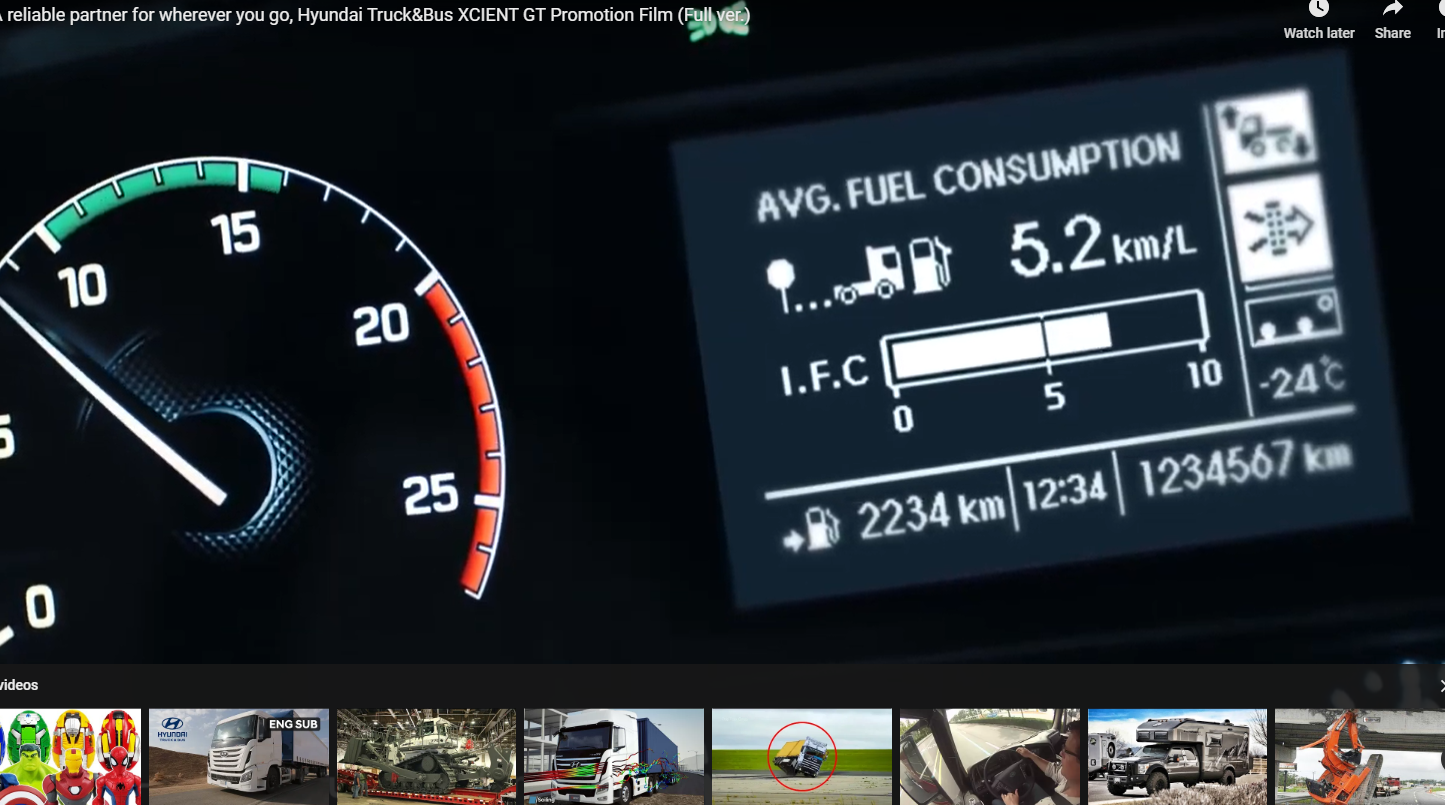Open the grey expedition camper truck video thumbnail
Screen dimensions: 1445x805
click(x=1177, y=757)
